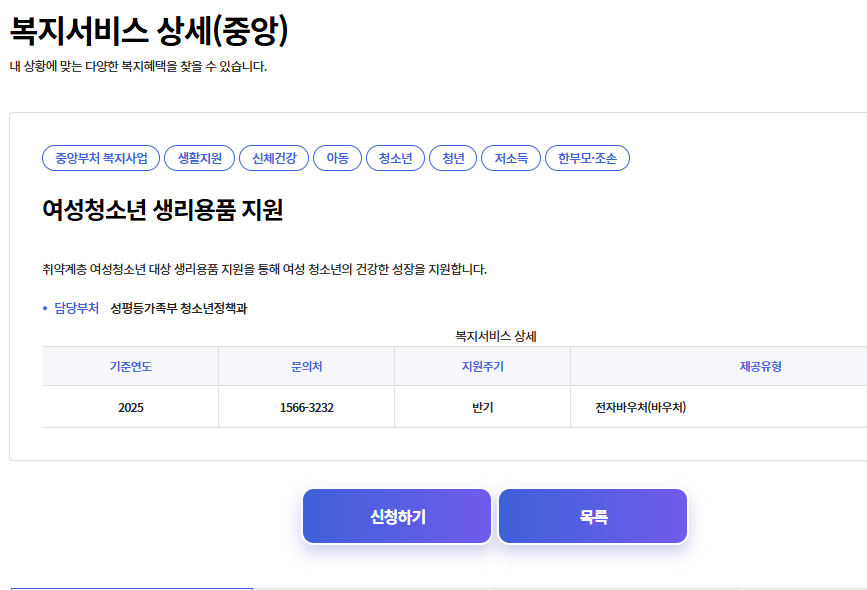
Task: Click the phone number 1566-3232
Action: [x=306, y=408]
